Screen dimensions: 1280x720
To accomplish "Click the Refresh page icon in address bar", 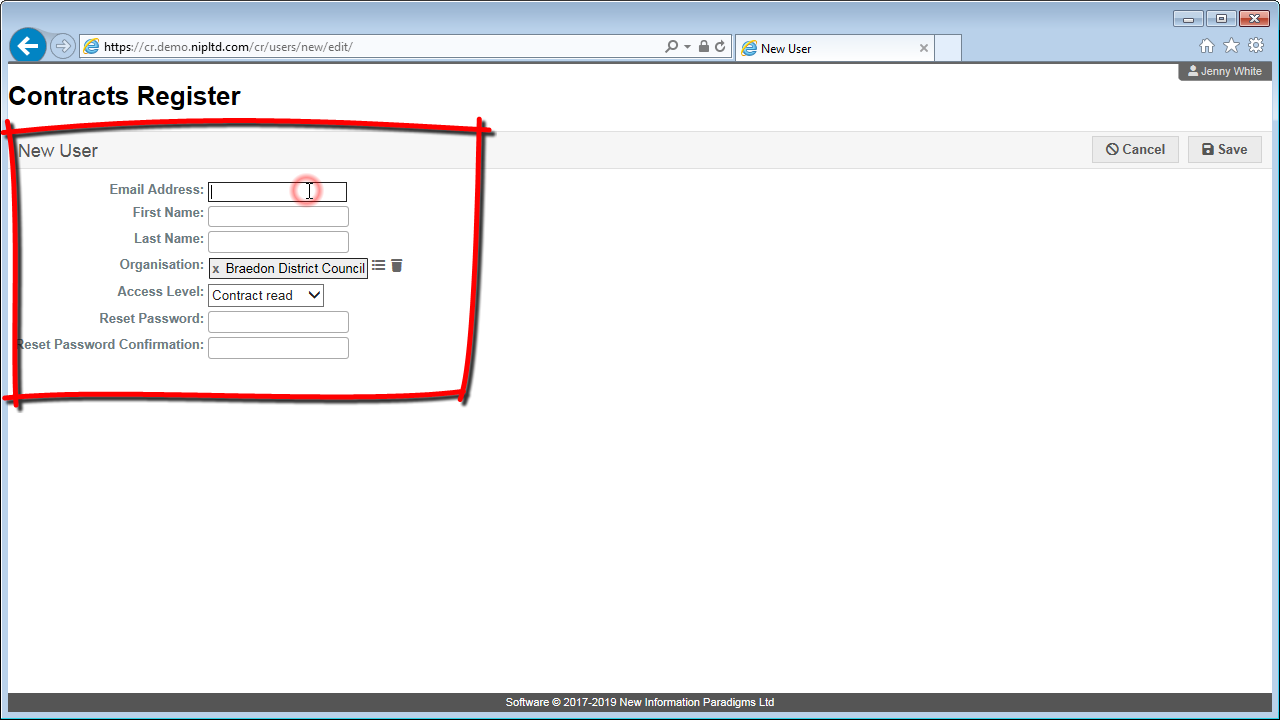I will [x=720, y=47].
